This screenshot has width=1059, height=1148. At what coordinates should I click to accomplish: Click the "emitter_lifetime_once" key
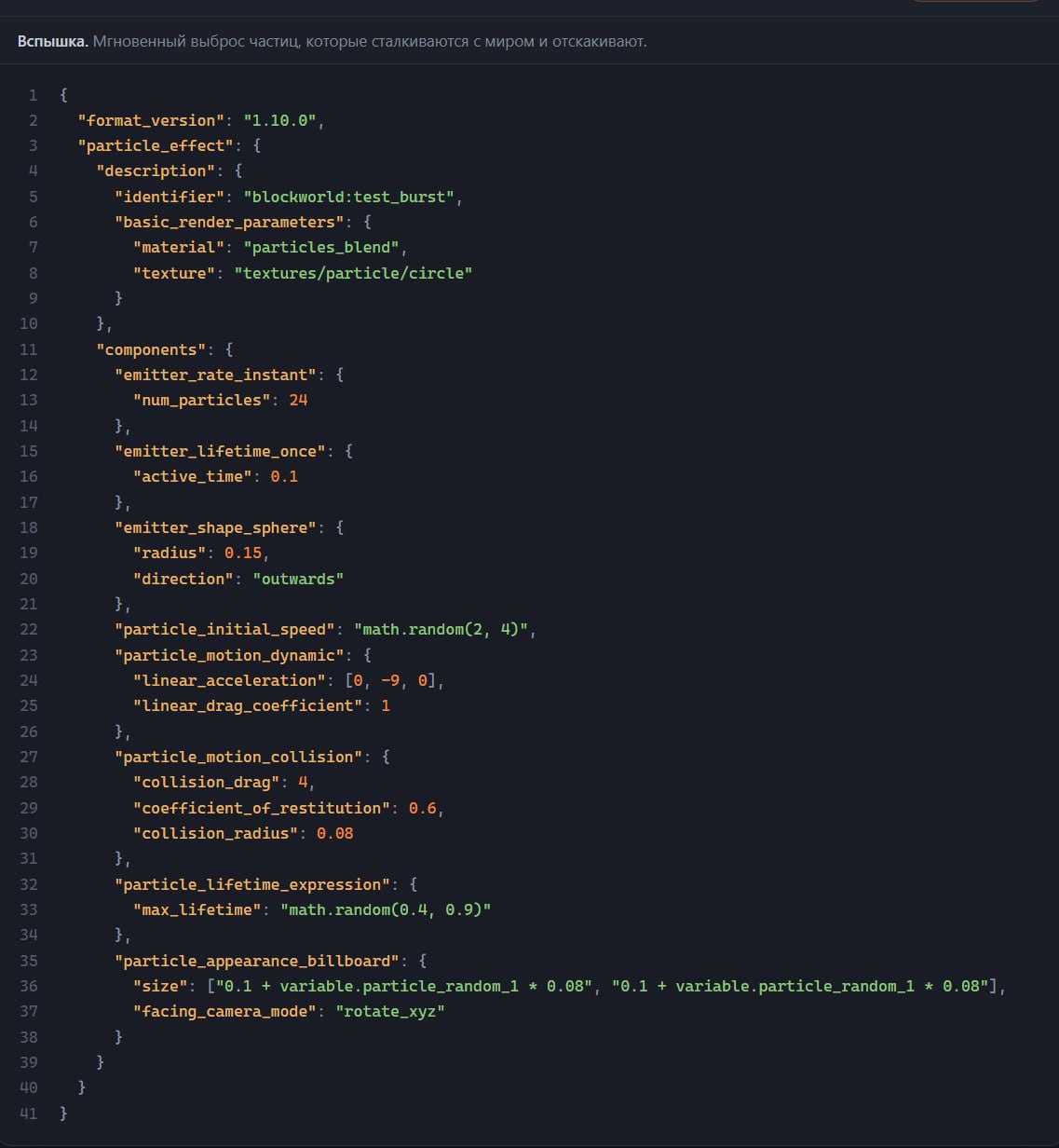pos(220,451)
